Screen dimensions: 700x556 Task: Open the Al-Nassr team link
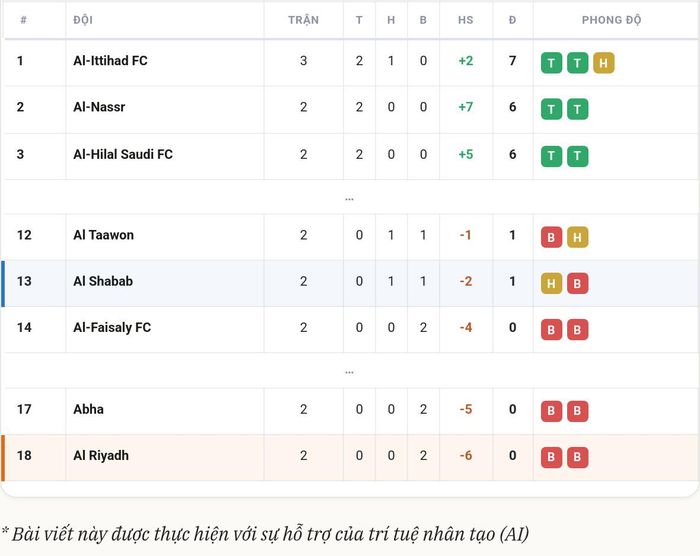pos(99,107)
